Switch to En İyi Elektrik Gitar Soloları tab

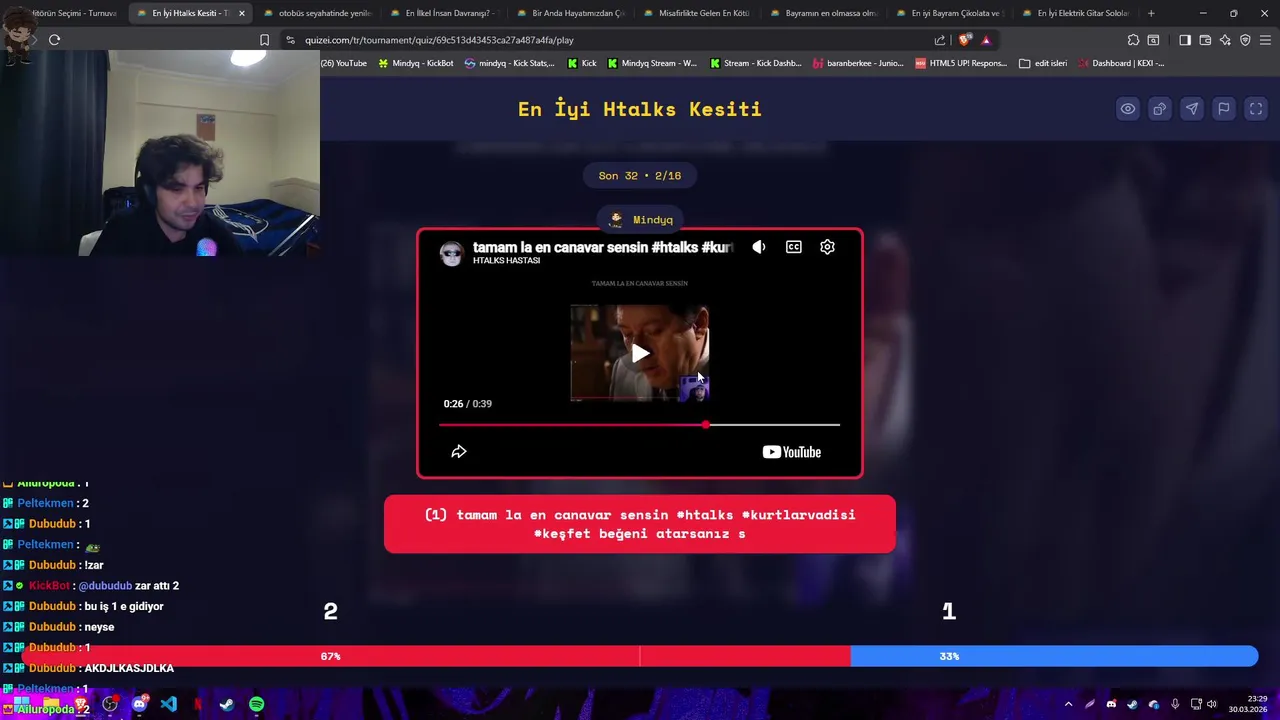pos(1075,13)
